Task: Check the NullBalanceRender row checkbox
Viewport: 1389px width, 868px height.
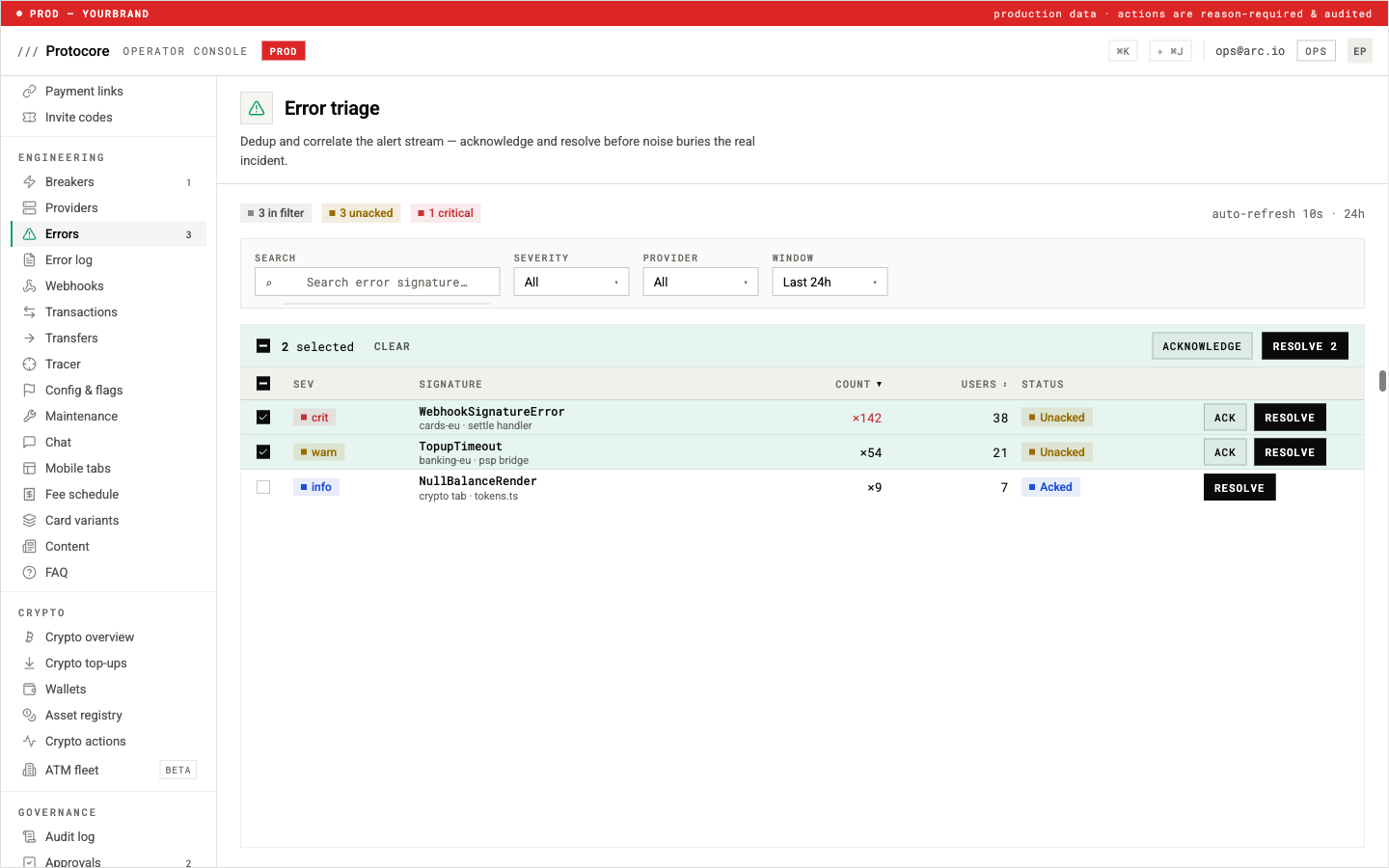Action: (263, 487)
